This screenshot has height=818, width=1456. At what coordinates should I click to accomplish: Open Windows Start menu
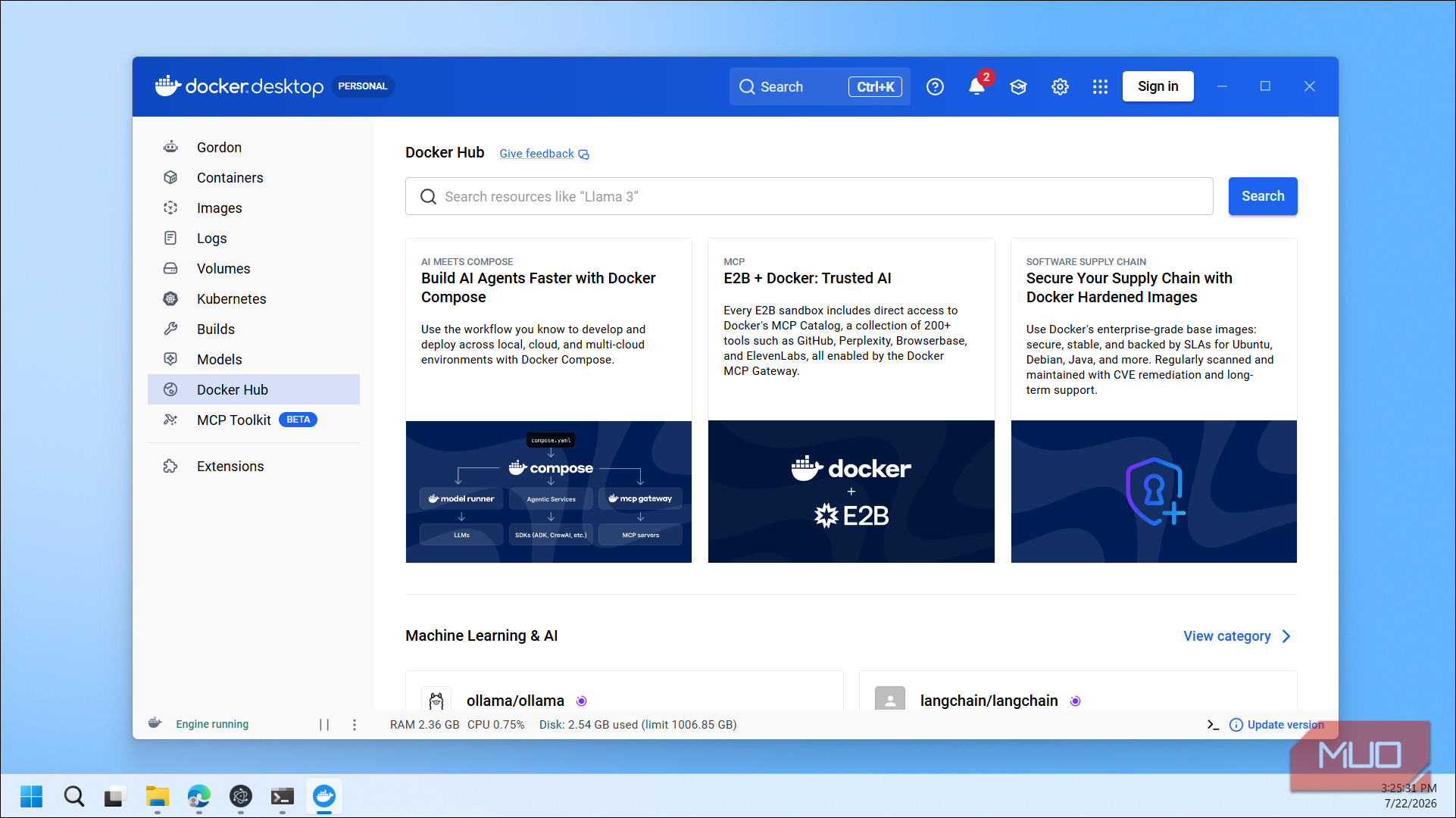(31, 796)
